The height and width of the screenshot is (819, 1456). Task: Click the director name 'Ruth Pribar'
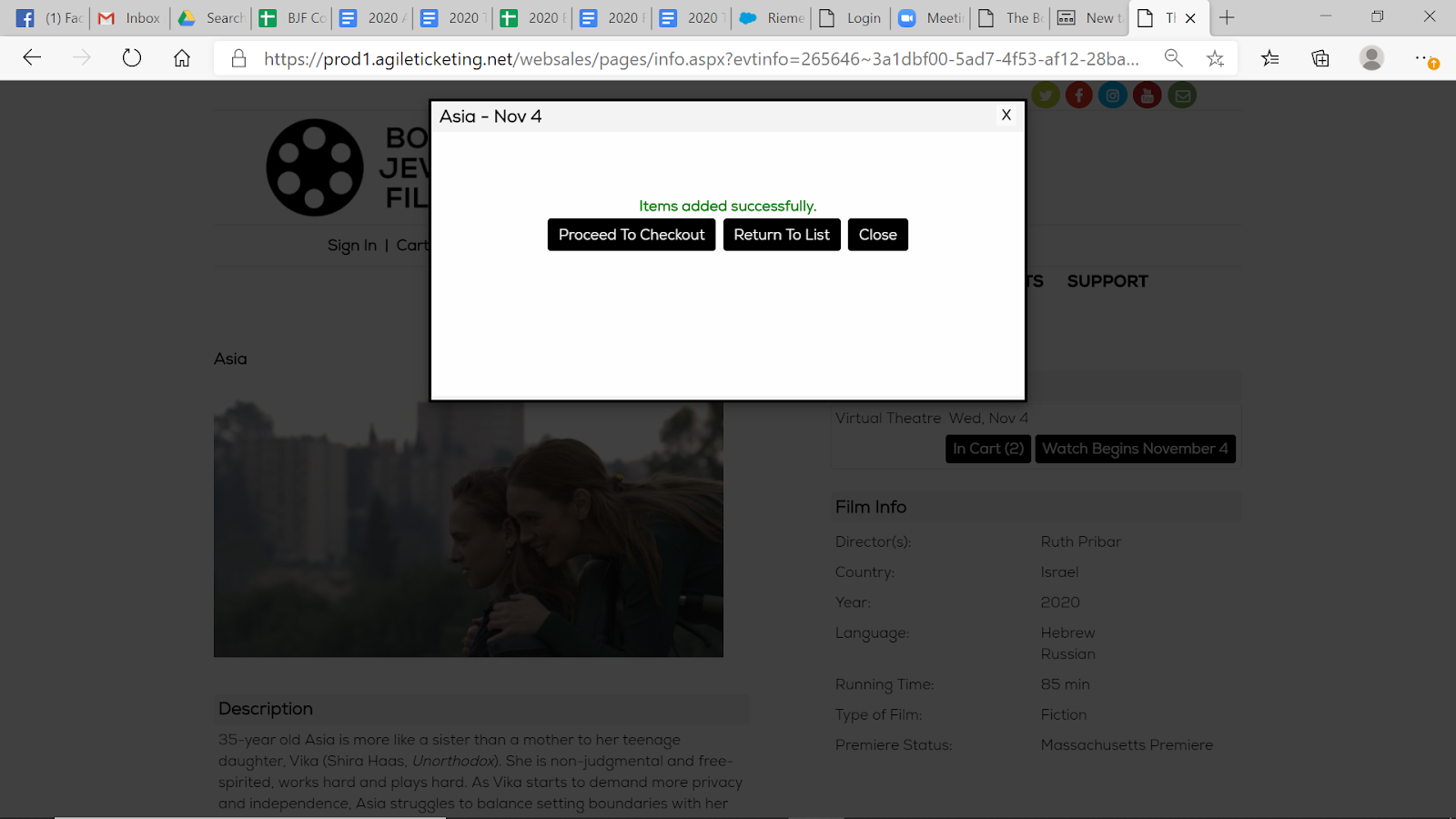pyautogui.click(x=1081, y=541)
